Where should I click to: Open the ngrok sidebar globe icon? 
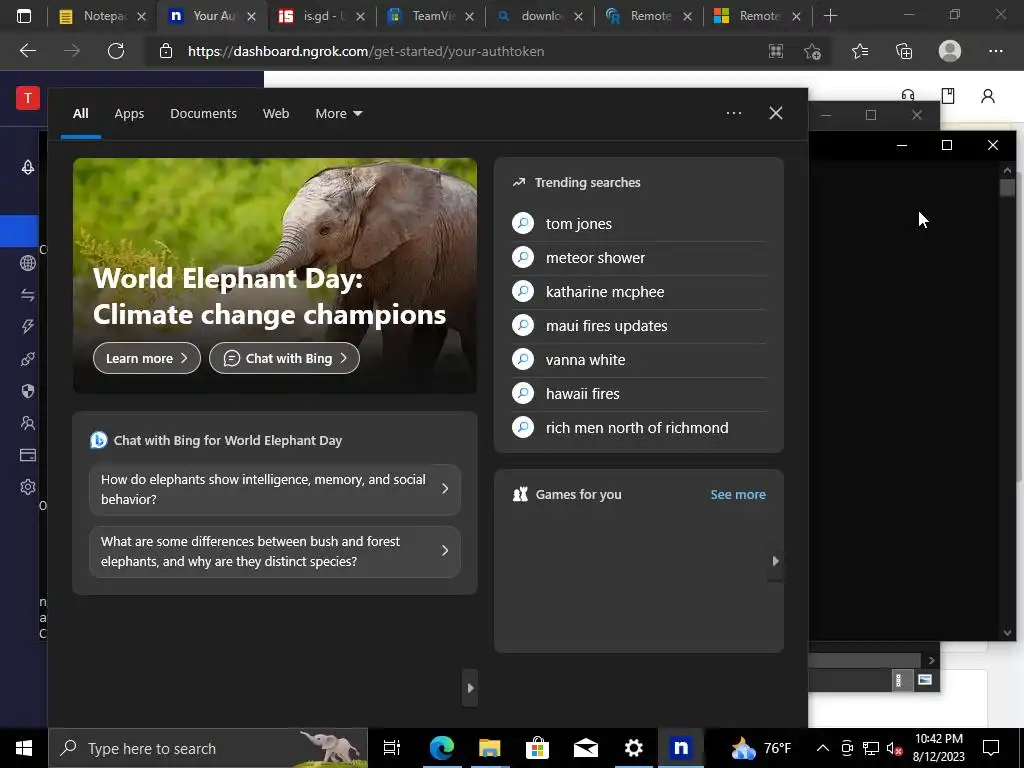click(27, 263)
